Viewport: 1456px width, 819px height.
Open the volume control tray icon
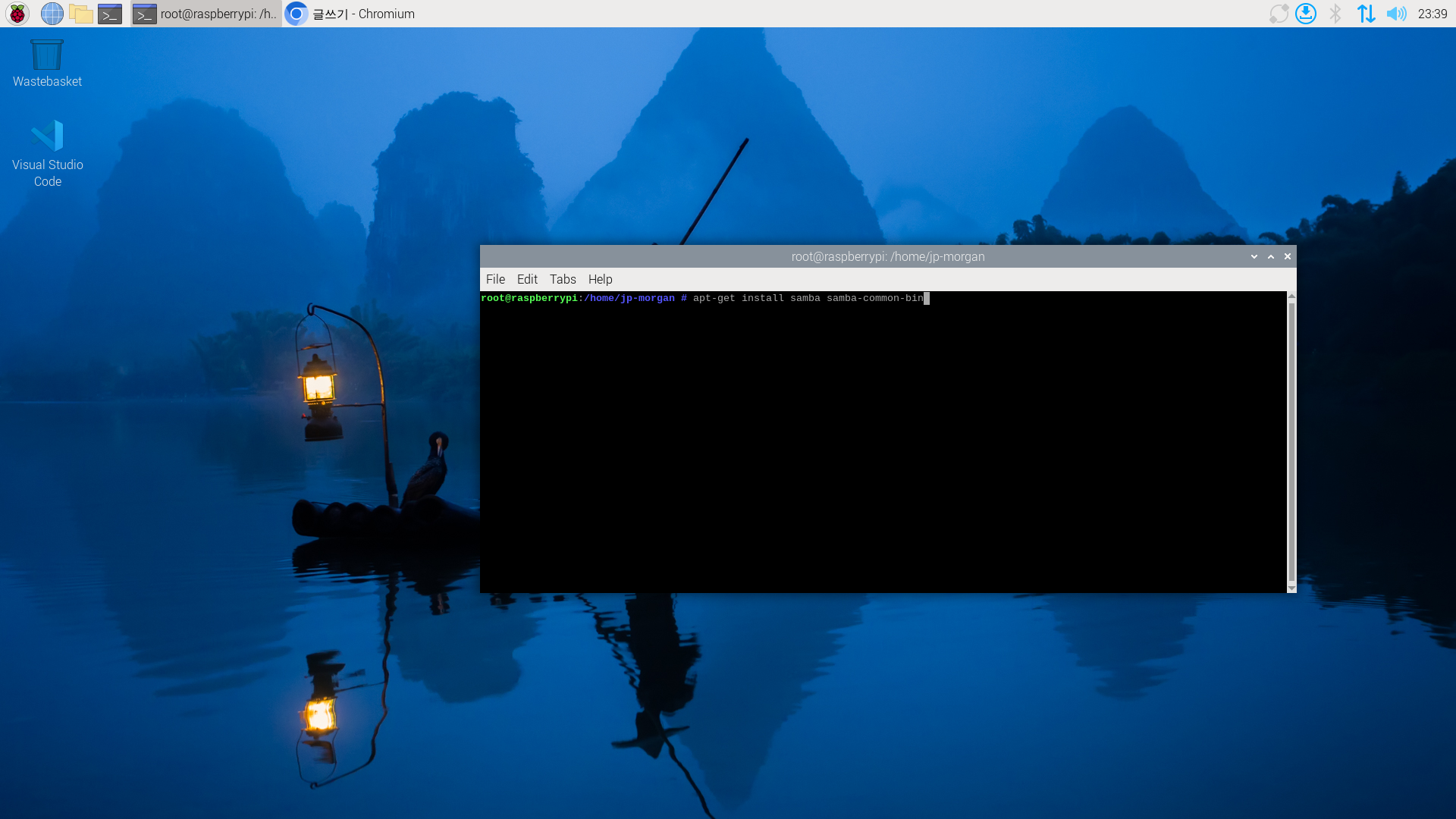(x=1396, y=14)
